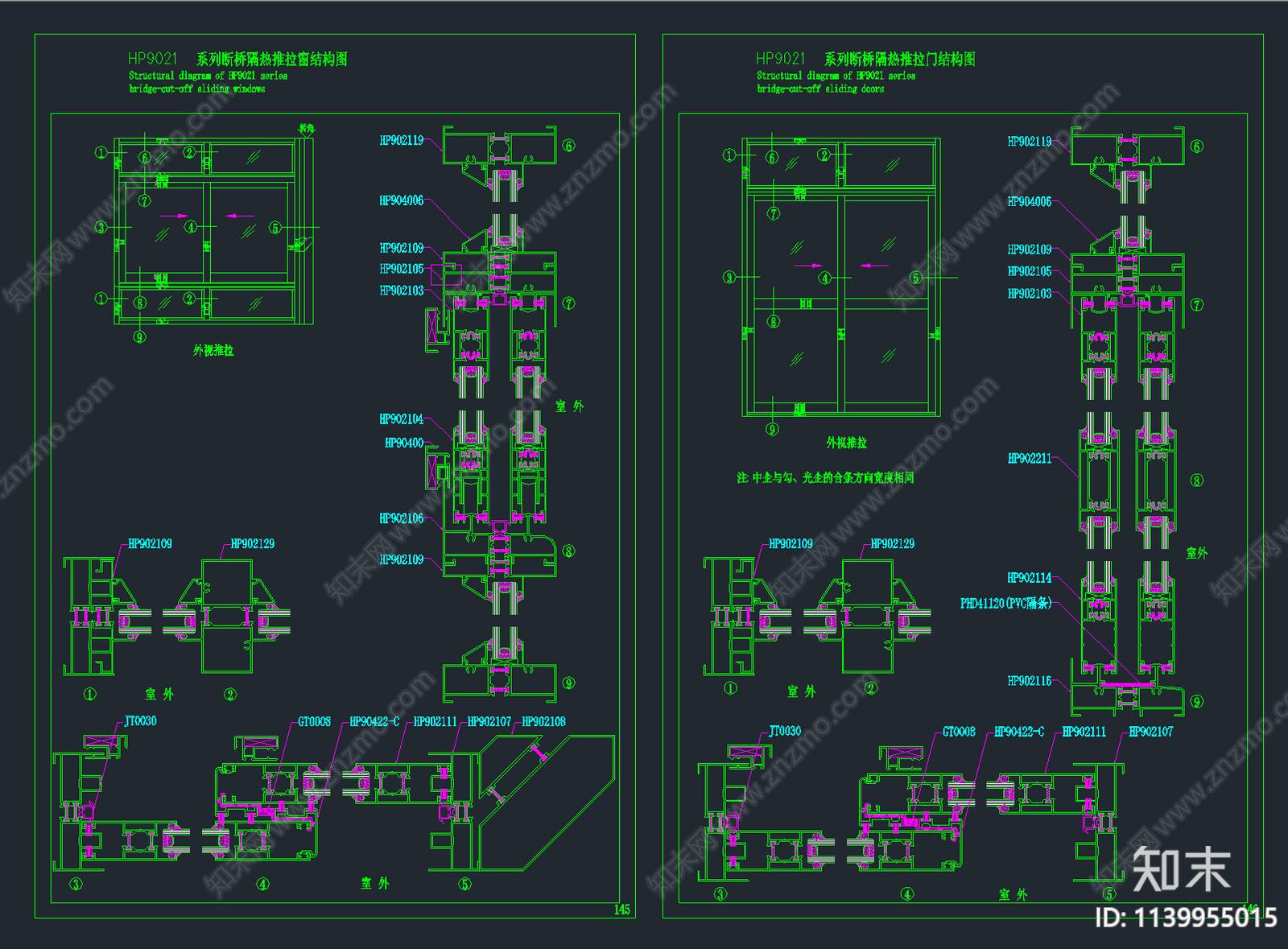The height and width of the screenshot is (949, 1288).
Task: Click HP904006 label on the sliding windows sheet
Action: pyautogui.click(x=402, y=200)
